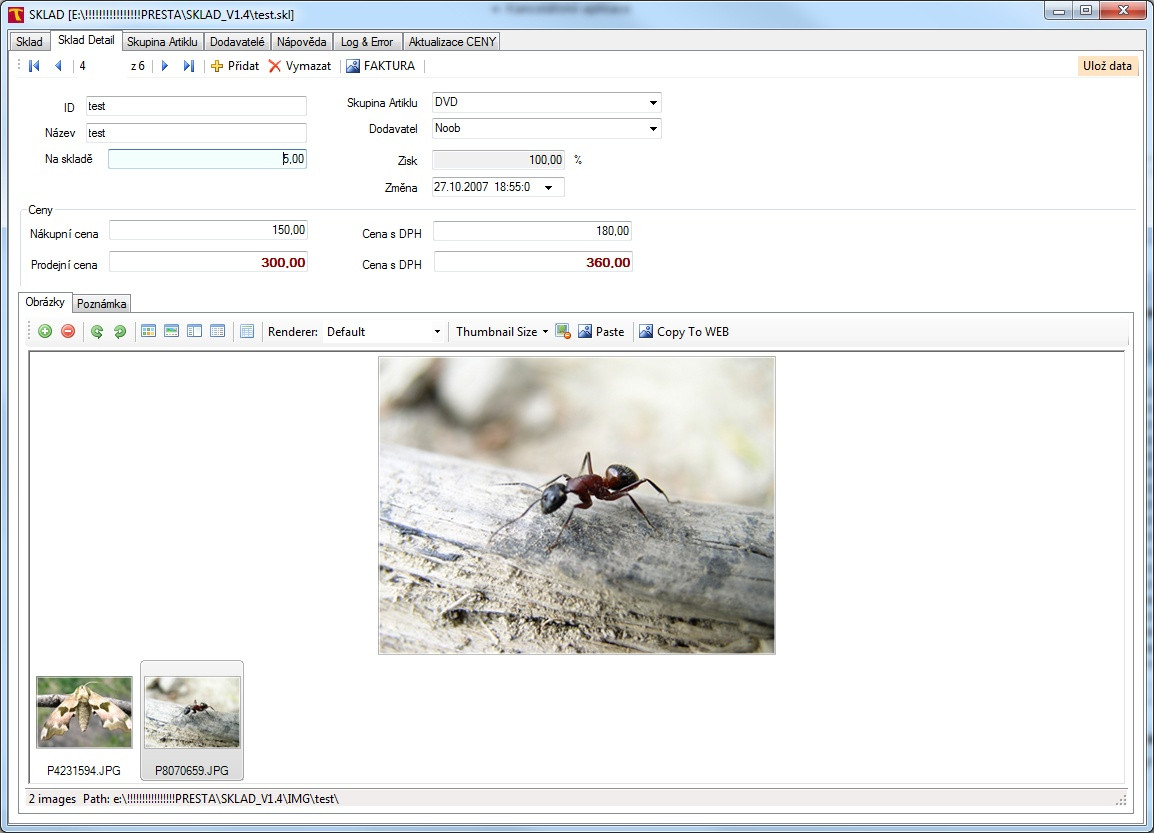Click the Nákupní cena field
The height and width of the screenshot is (833, 1154).
(208, 230)
